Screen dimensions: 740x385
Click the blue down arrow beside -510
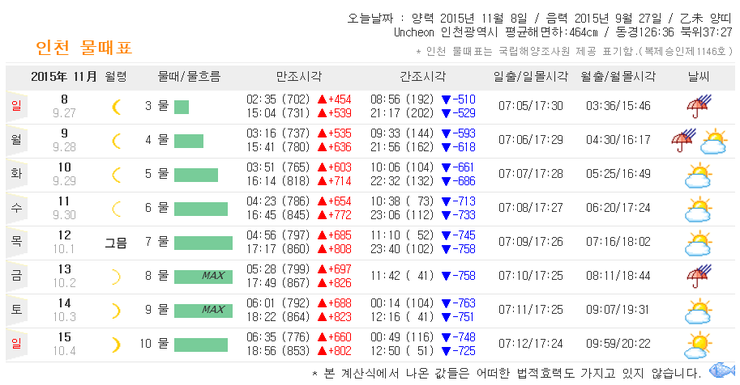point(446,100)
